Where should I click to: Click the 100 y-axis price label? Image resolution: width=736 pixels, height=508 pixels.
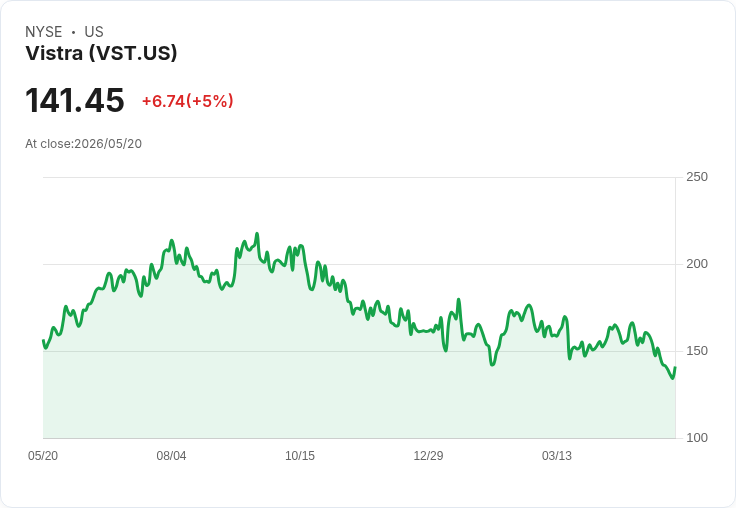(697, 438)
